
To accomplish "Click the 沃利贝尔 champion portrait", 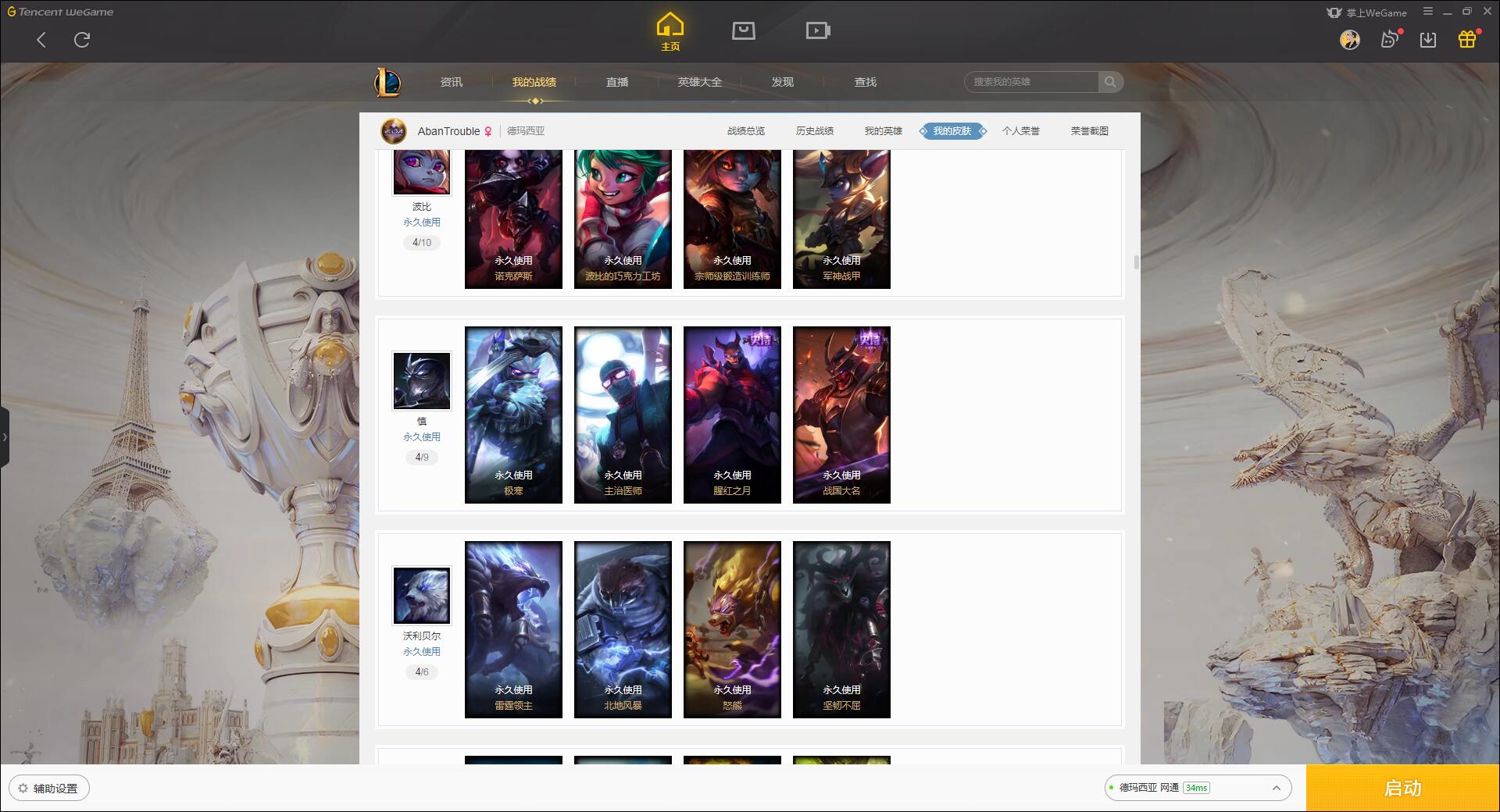I will [x=421, y=596].
